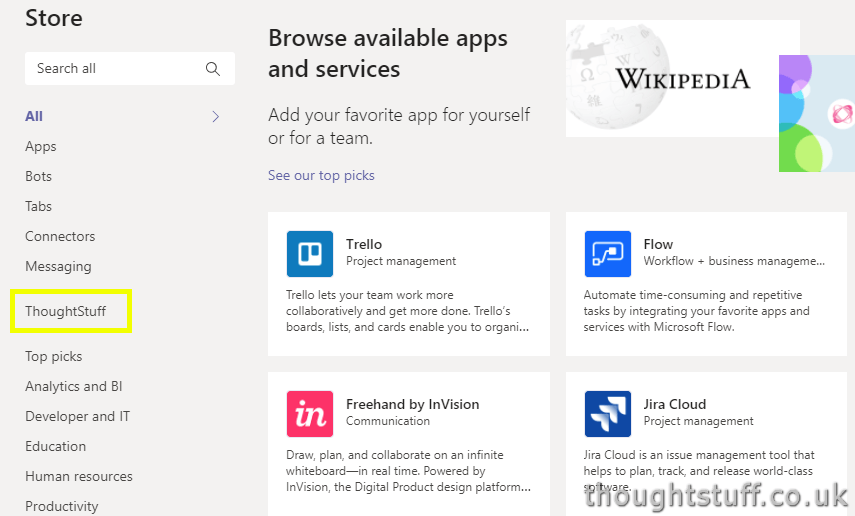
Task: Select the Apps category
Action: click(x=41, y=146)
